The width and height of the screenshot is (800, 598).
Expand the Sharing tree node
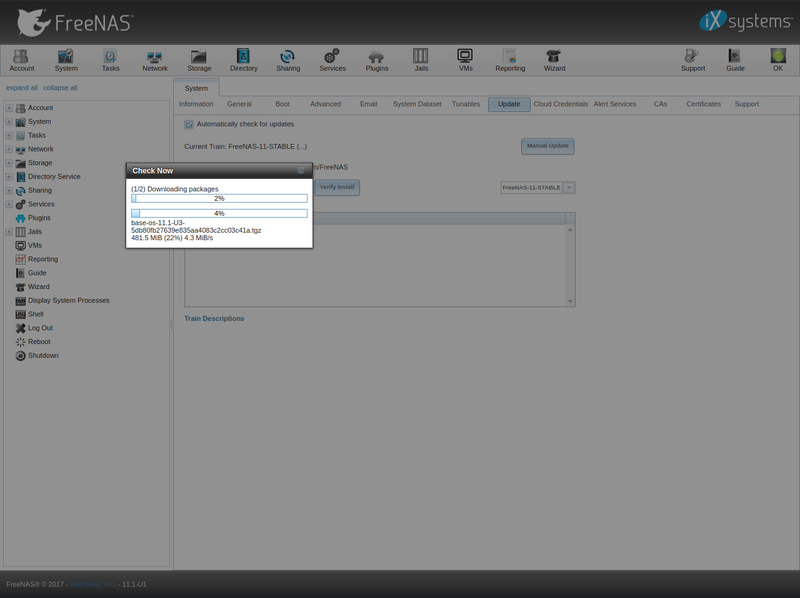[x=9, y=191]
